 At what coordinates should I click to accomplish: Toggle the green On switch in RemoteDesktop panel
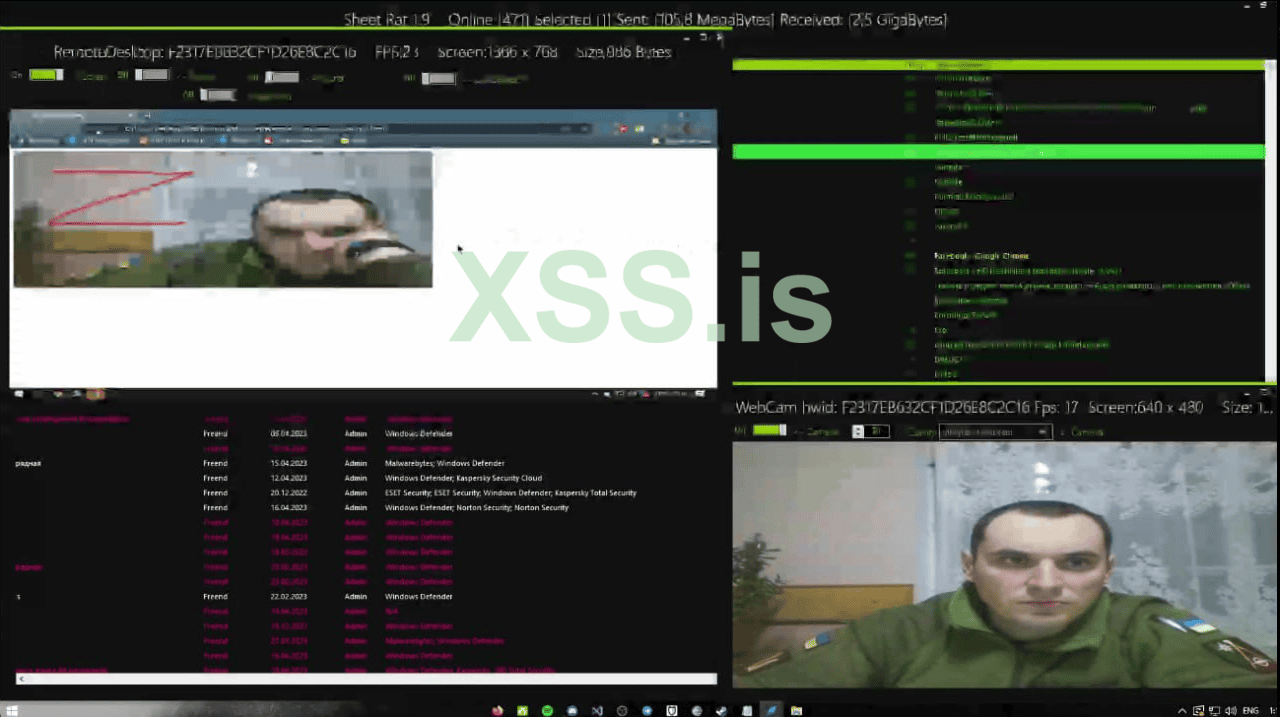coord(46,75)
